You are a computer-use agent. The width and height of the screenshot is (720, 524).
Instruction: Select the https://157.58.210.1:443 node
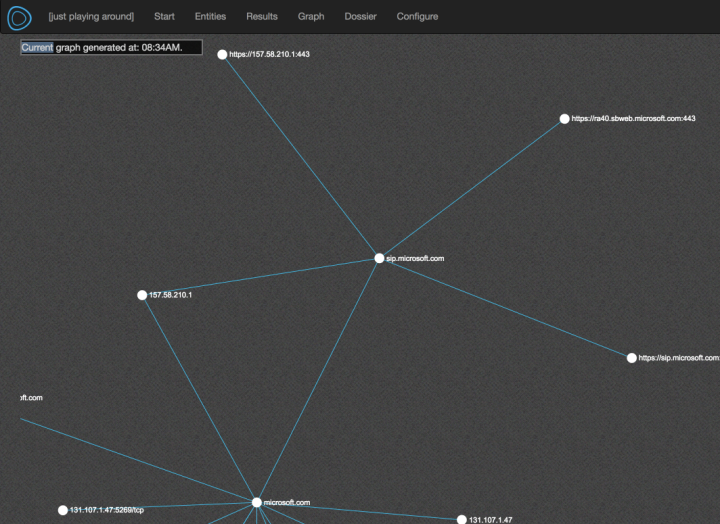coord(222,55)
